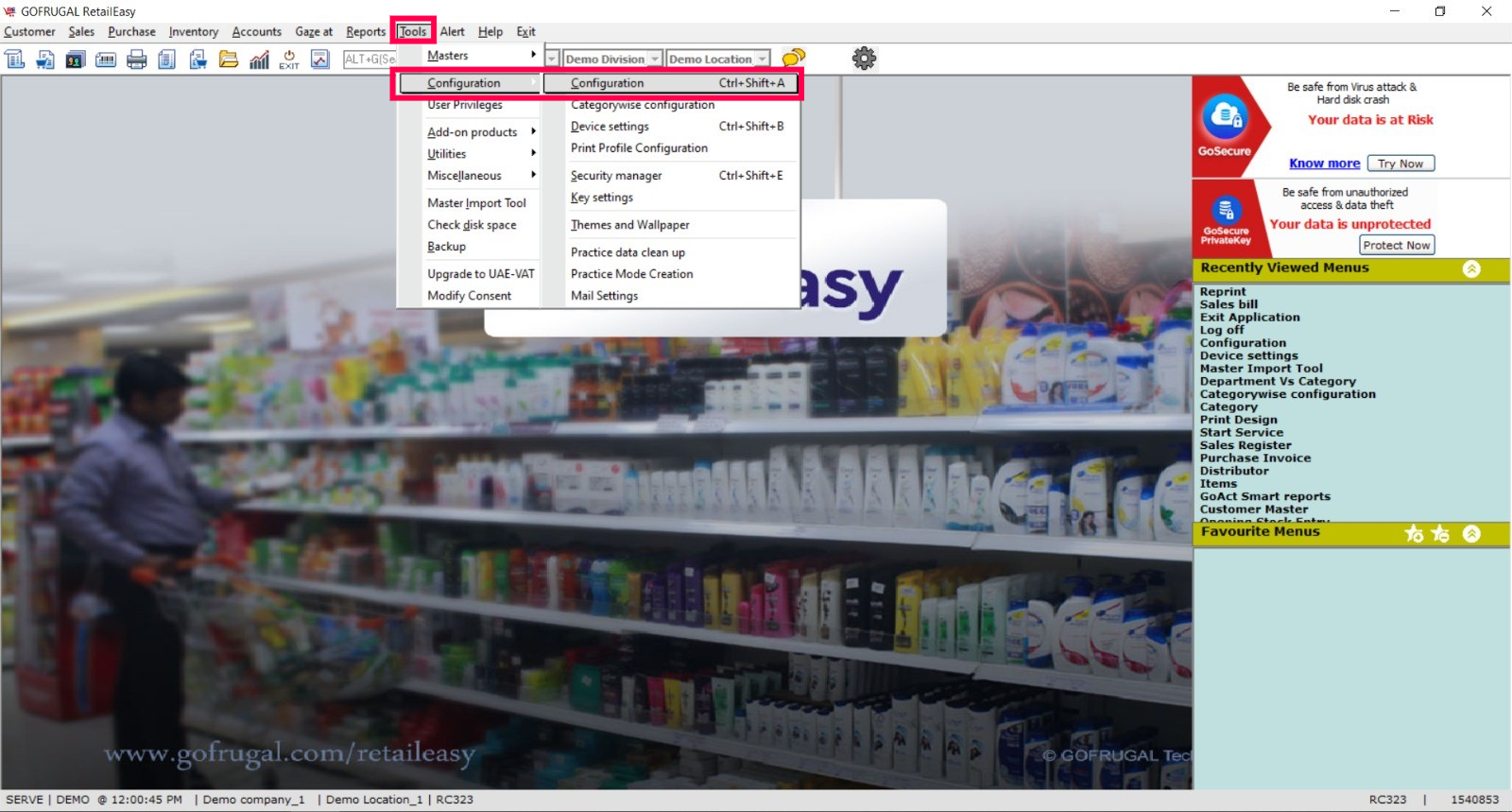
Task: Click the barcode toolbar icon
Action: click(106, 60)
